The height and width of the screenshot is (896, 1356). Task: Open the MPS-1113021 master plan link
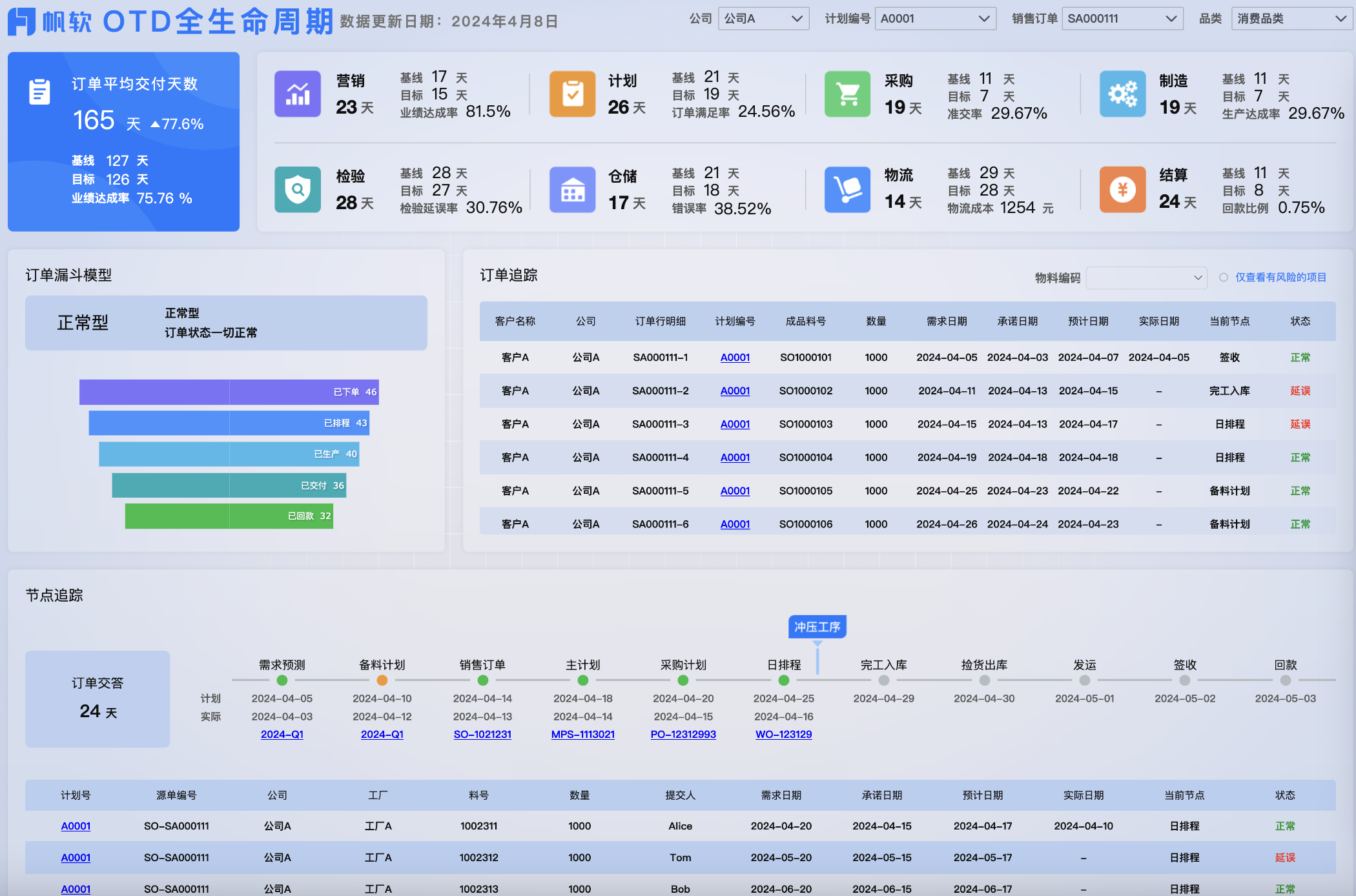(x=583, y=735)
